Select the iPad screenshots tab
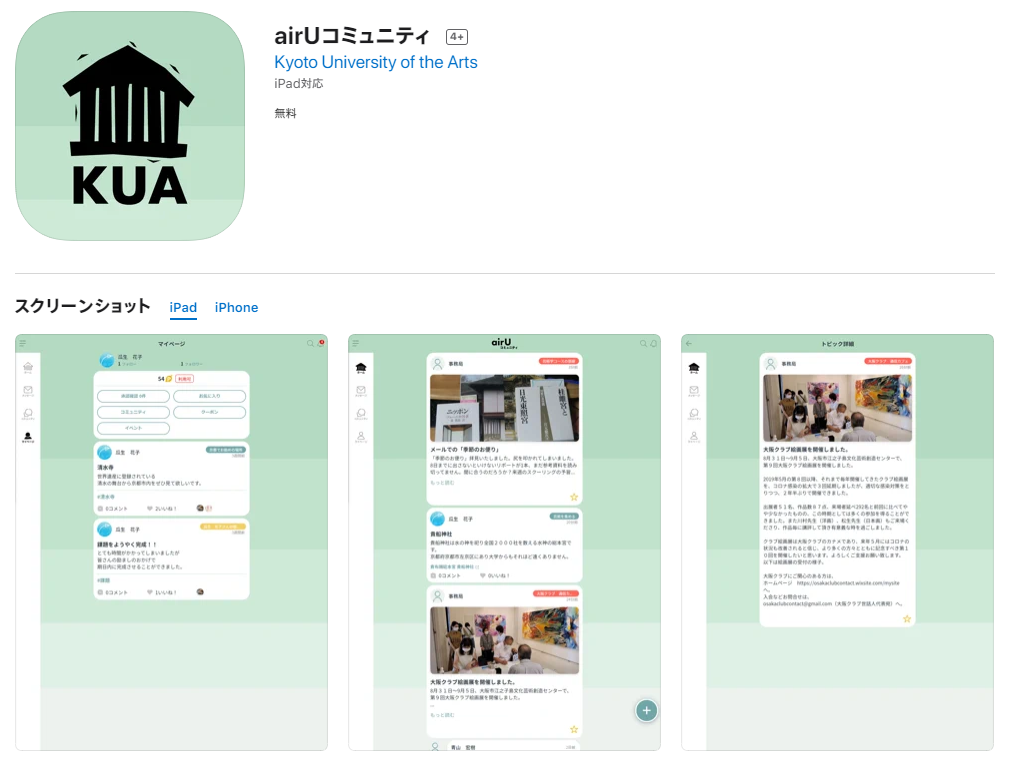Viewport: 1014px width, 768px height. pyautogui.click(x=183, y=308)
